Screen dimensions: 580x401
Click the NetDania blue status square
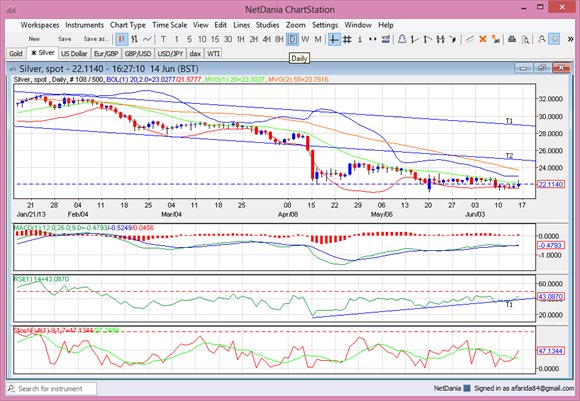pos(467,388)
